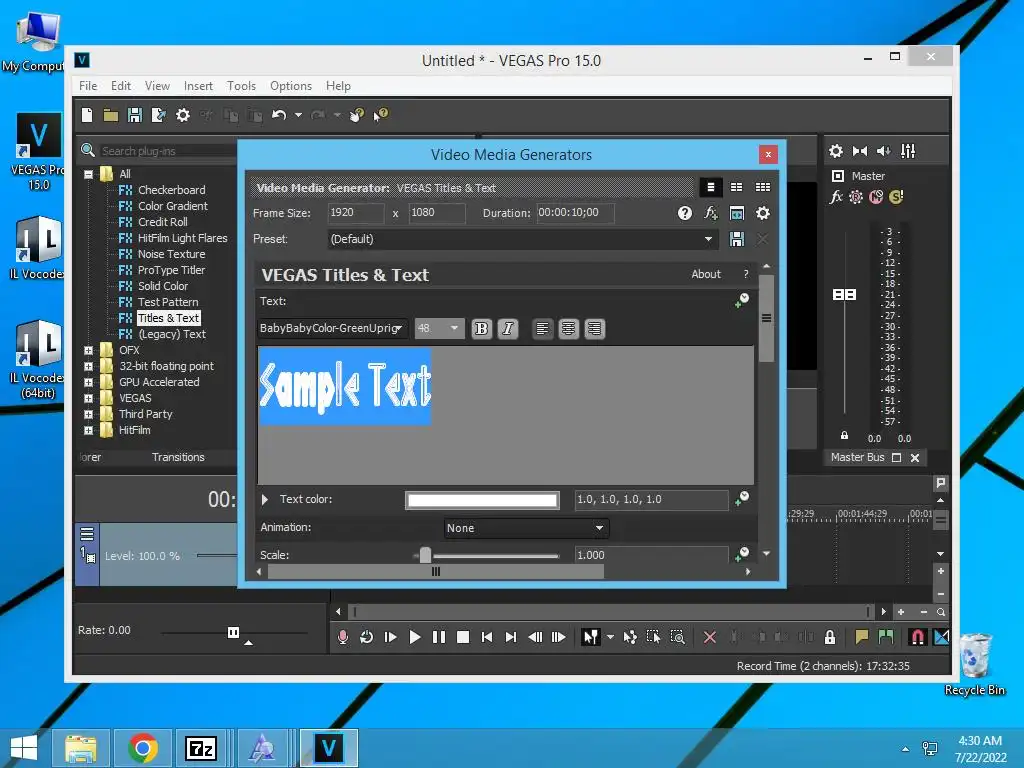
Task: Switch to the Transitions tab
Action: (178, 457)
